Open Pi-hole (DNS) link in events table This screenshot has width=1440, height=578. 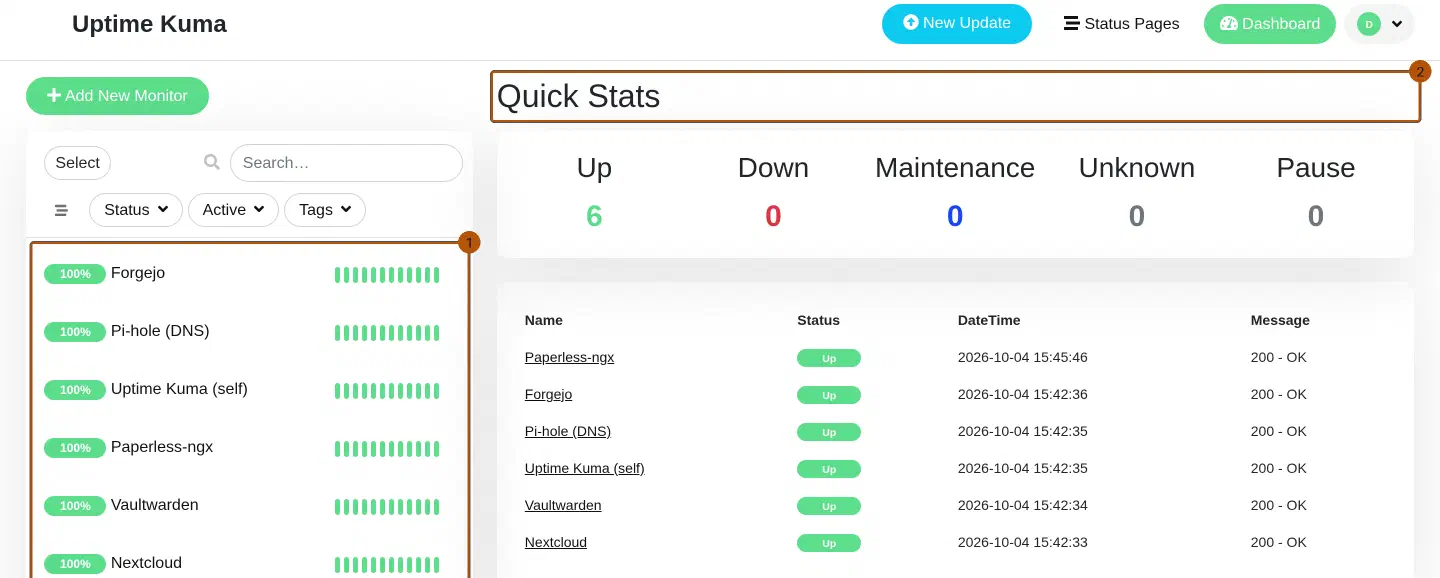click(567, 431)
